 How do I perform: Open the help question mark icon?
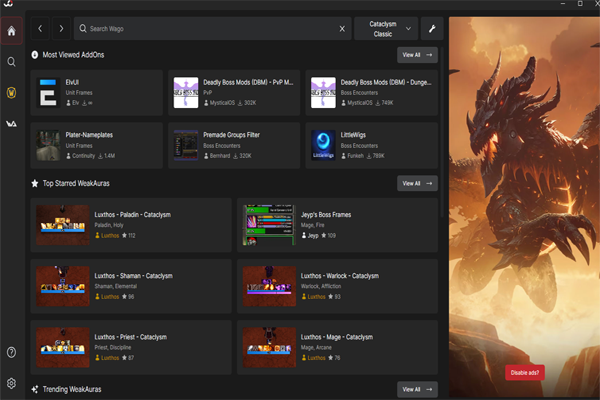tap(11, 352)
